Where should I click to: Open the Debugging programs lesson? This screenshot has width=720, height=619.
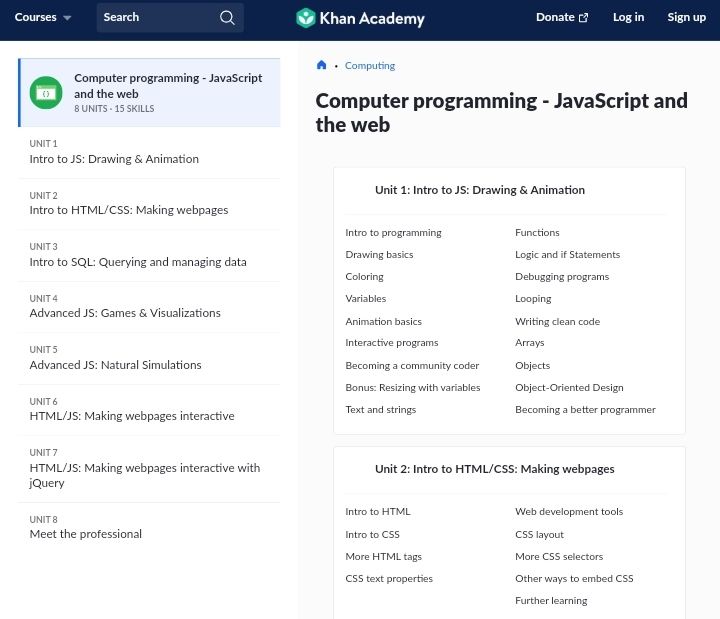click(561, 277)
